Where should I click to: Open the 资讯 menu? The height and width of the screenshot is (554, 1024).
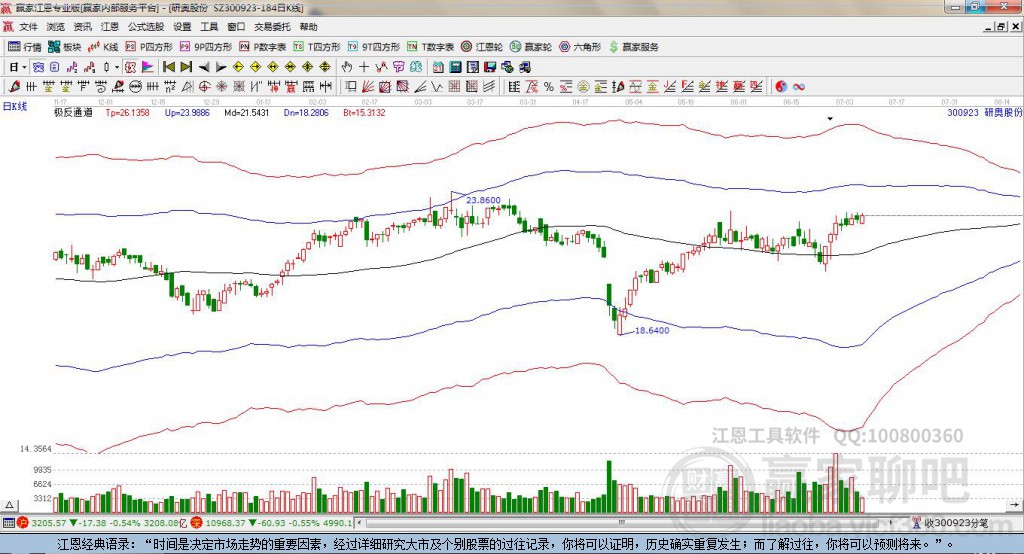coord(82,27)
